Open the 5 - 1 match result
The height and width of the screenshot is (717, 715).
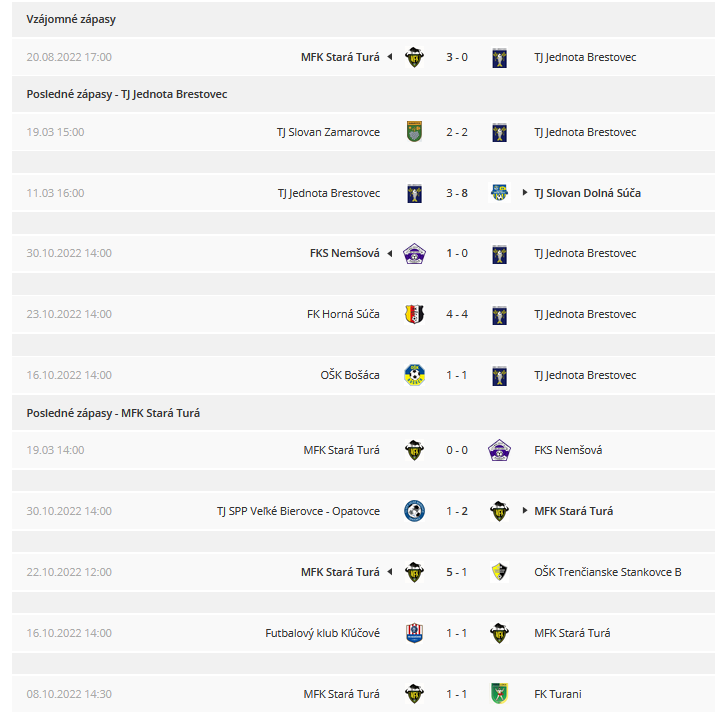[457, 572]
